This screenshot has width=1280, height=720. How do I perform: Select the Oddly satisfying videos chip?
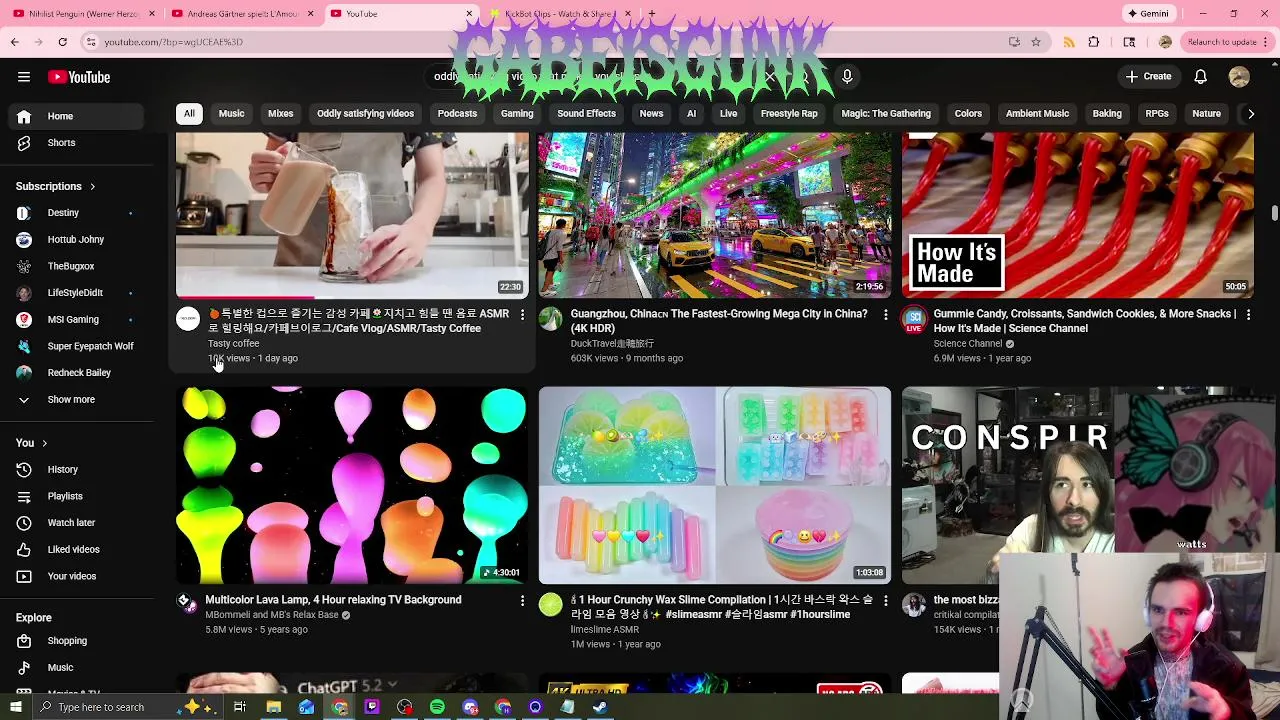pos(365,114)
